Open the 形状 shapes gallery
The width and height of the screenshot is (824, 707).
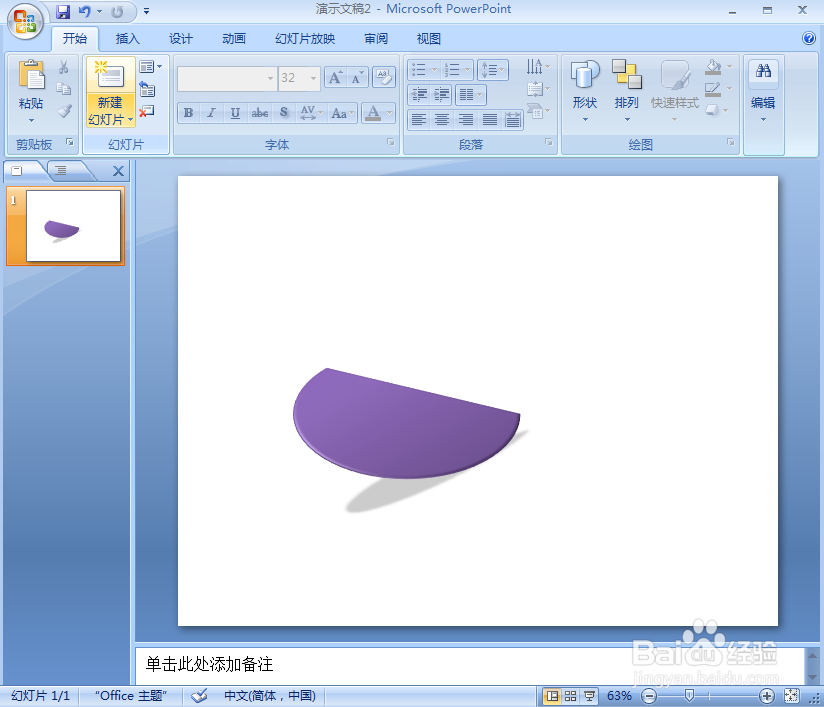pos(585,91)
